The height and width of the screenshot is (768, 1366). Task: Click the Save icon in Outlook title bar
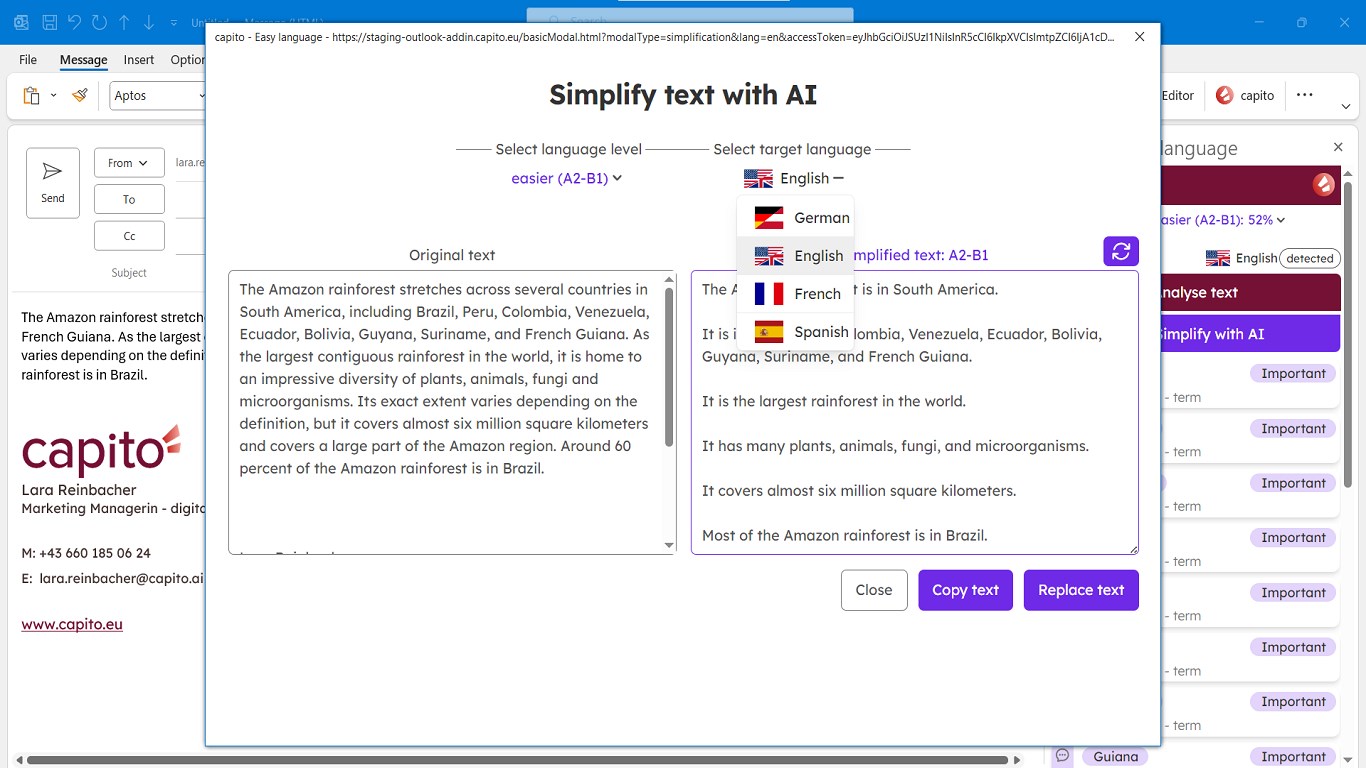(x=48, y=21)
